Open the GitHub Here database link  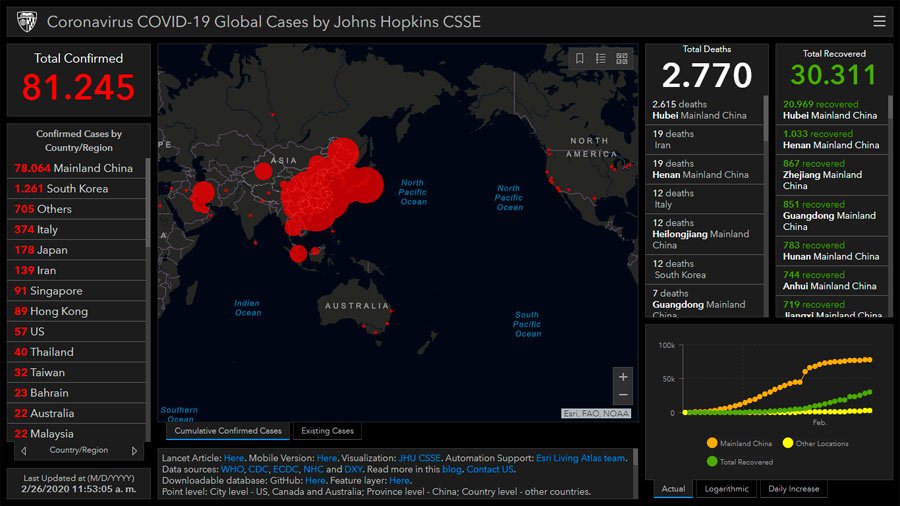pos(315,481)
